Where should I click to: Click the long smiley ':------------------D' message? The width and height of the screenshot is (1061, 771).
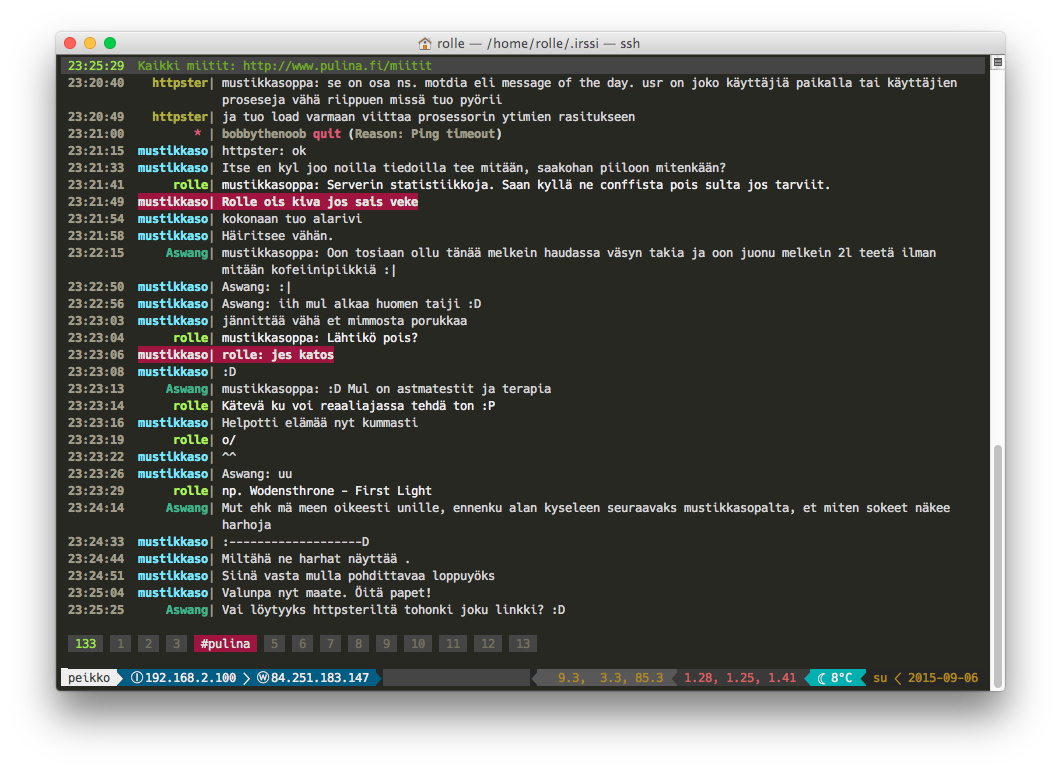point(296,542)
